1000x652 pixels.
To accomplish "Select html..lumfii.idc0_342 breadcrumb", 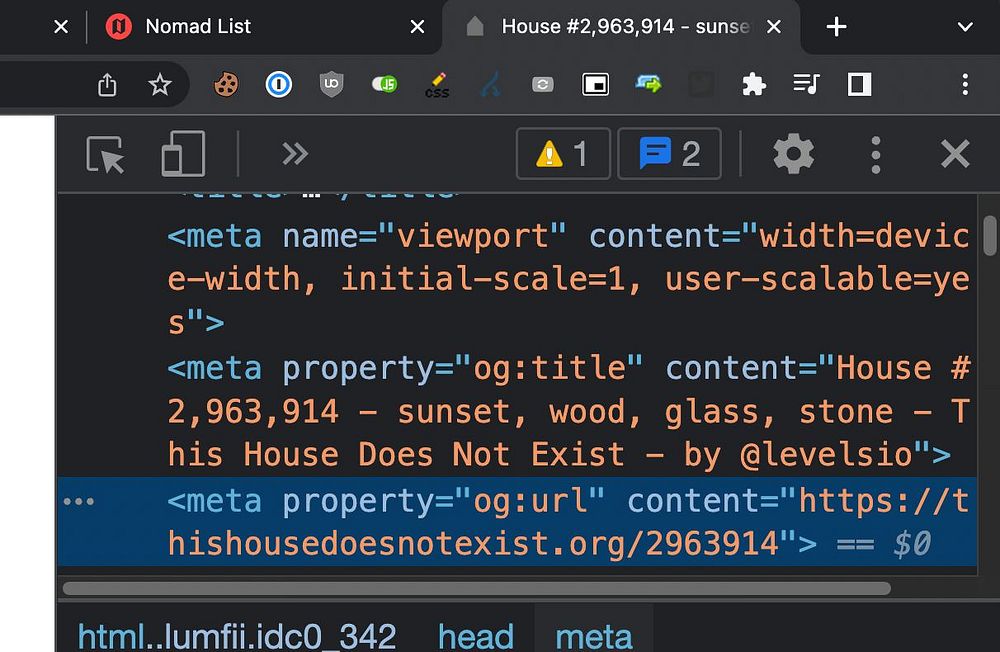I will [x=237, y=636].
